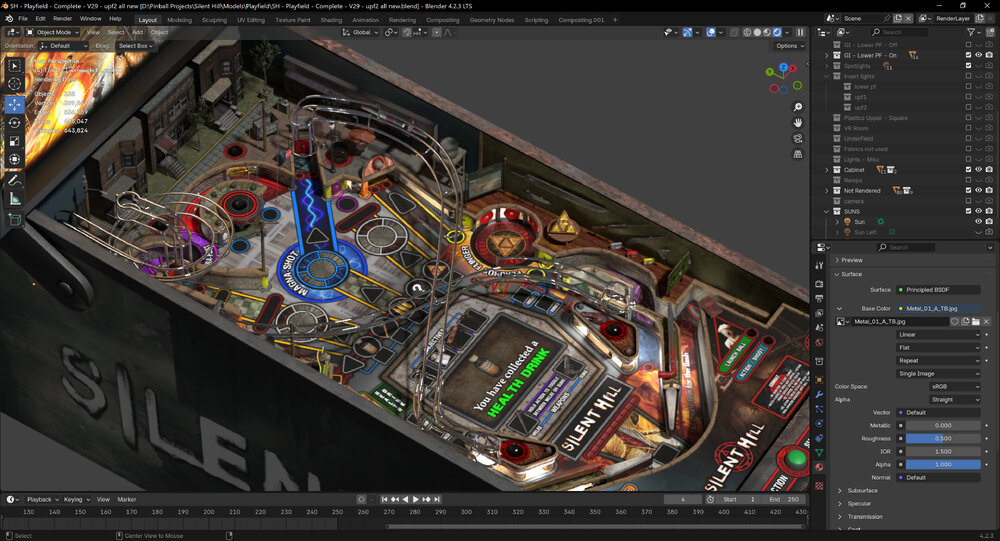Toggle viewport overlays button

click(x=711, y=32)
